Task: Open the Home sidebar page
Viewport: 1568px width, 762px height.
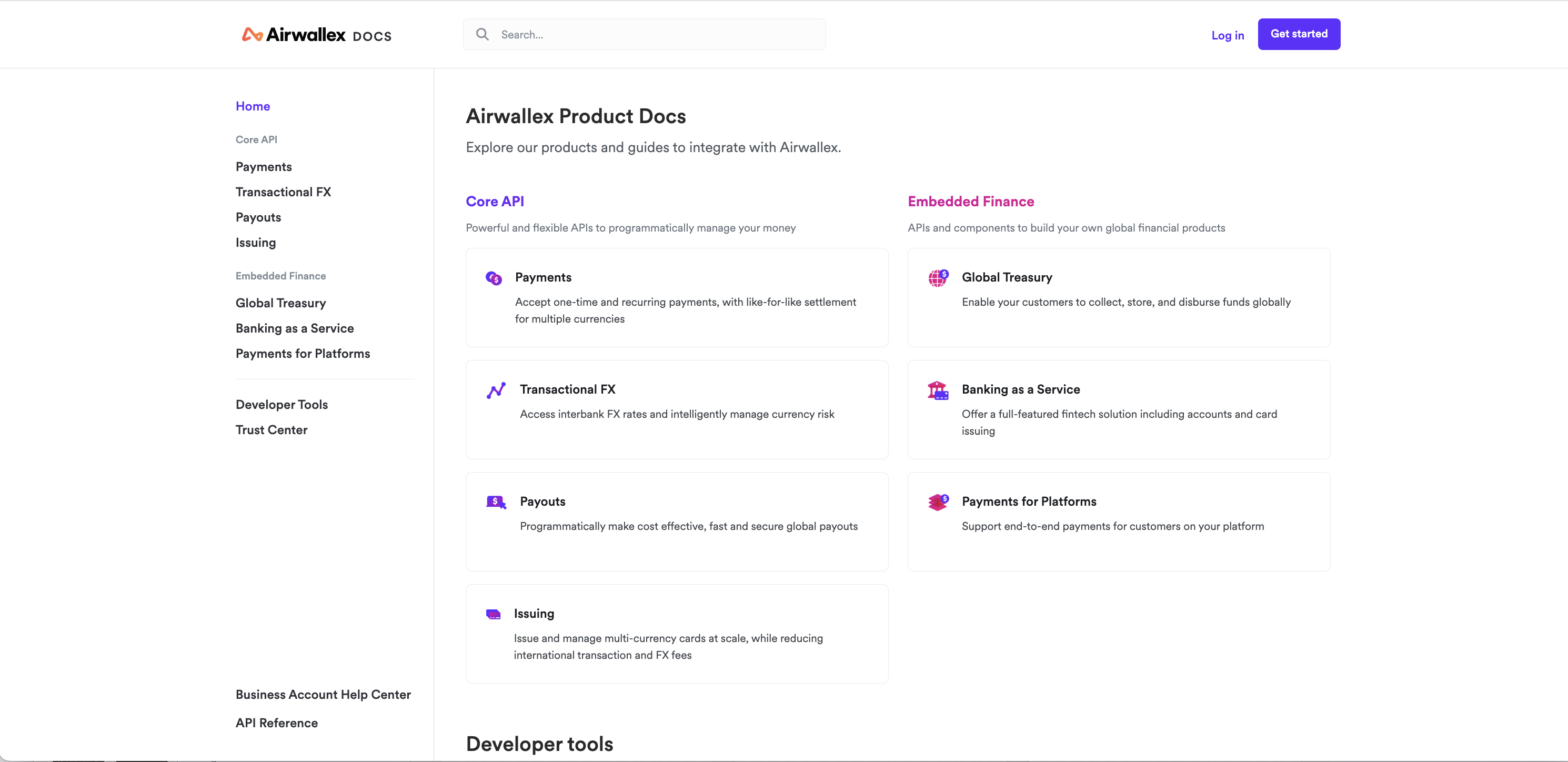Action: [253, 106]
